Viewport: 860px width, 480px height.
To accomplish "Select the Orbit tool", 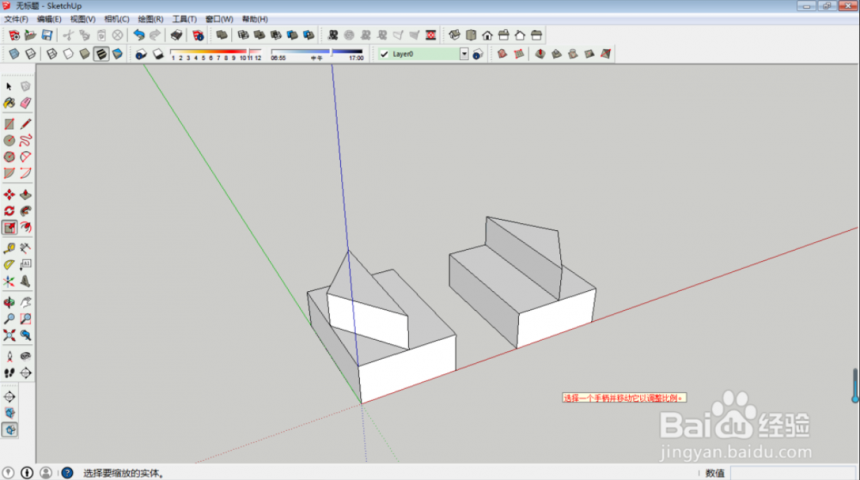I will click(x=9, y=302).
